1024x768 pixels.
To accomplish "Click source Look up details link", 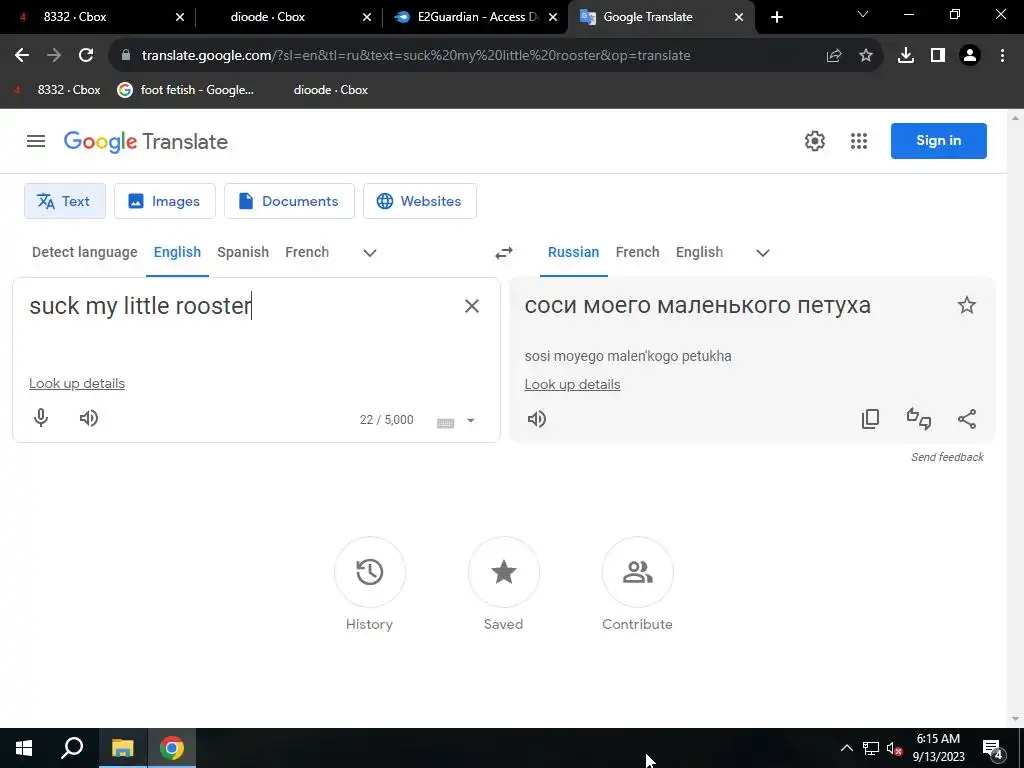I will coord(76,383).
